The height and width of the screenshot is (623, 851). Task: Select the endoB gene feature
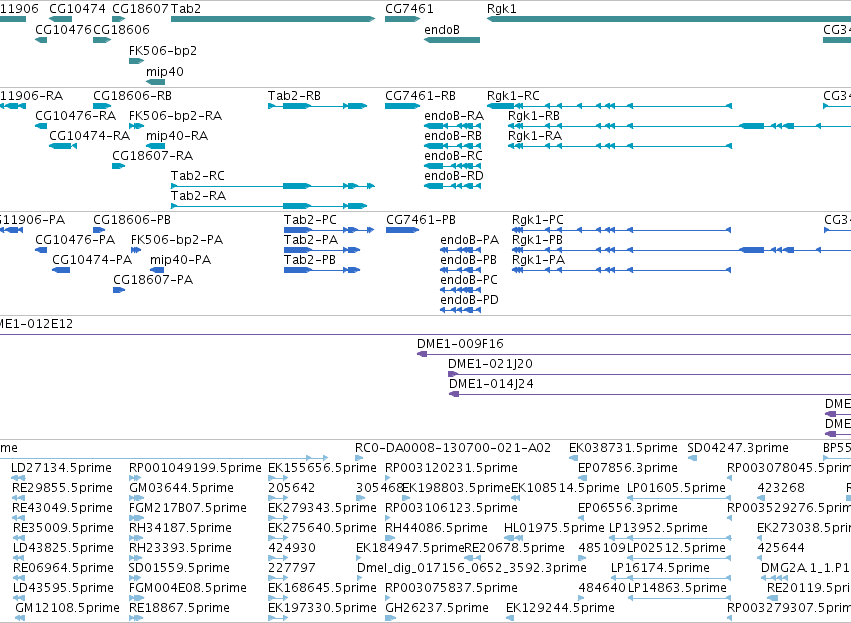[452, 40]
